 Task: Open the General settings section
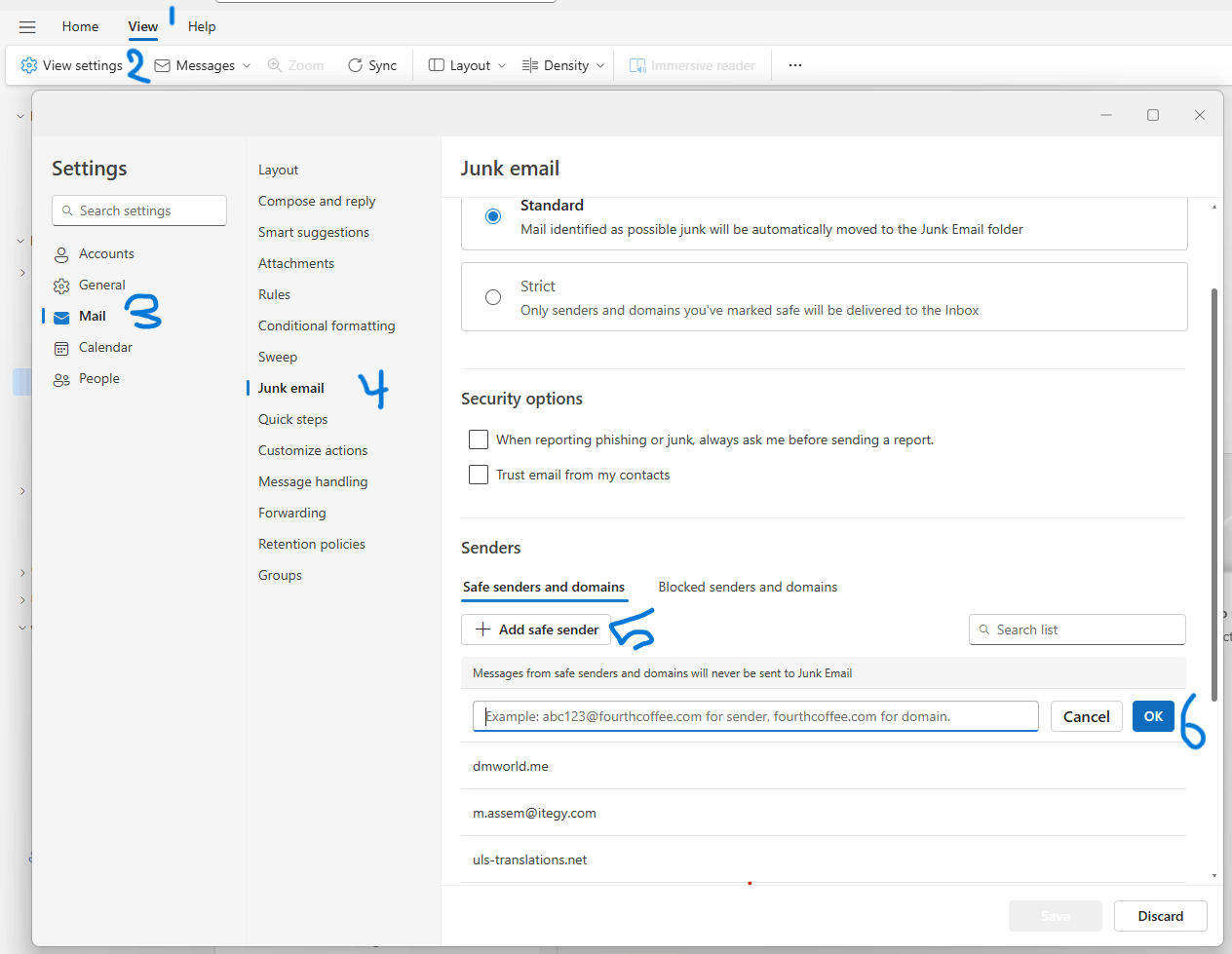click(x=100, y=285)
